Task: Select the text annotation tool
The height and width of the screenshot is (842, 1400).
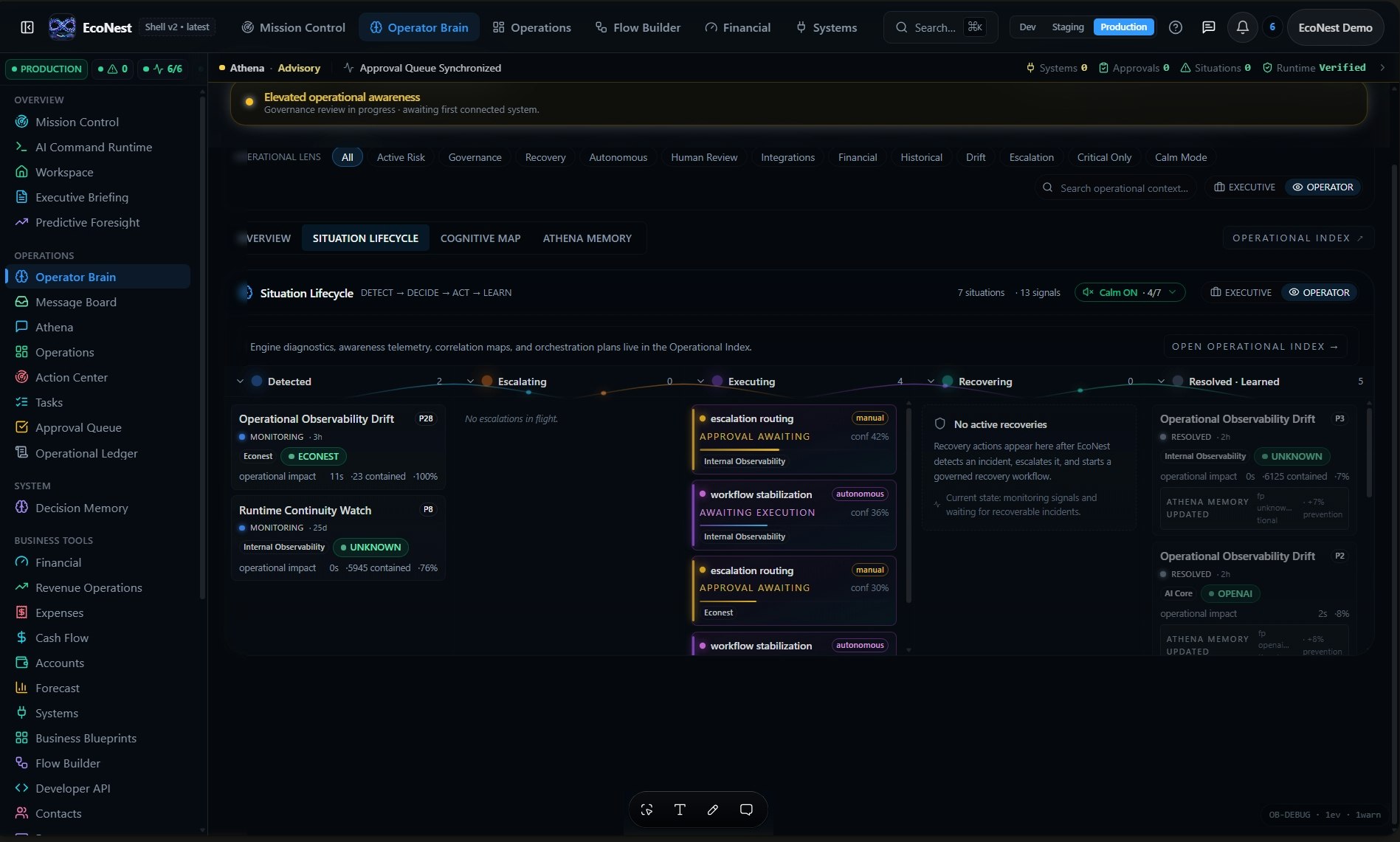Action: pyautogui.click(x=680, y=810)
